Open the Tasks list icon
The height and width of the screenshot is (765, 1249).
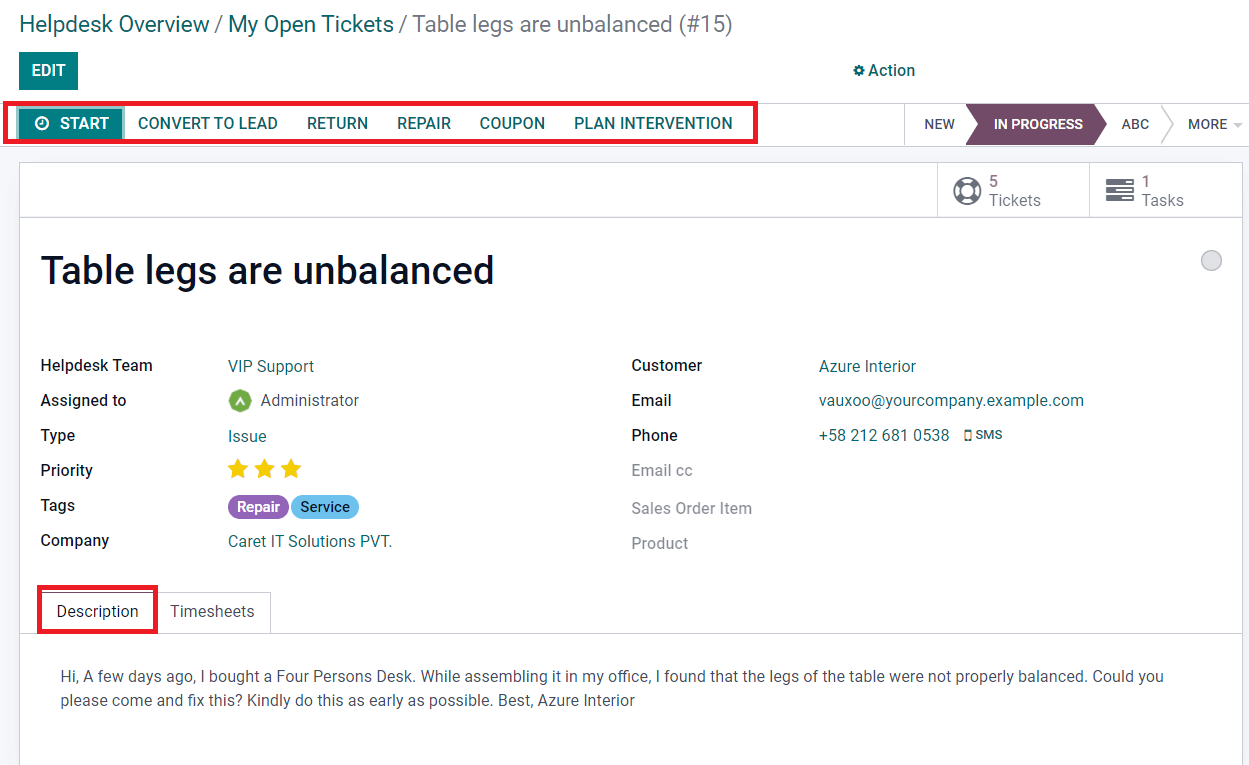pyautogui.click(x=1119, y=190)
